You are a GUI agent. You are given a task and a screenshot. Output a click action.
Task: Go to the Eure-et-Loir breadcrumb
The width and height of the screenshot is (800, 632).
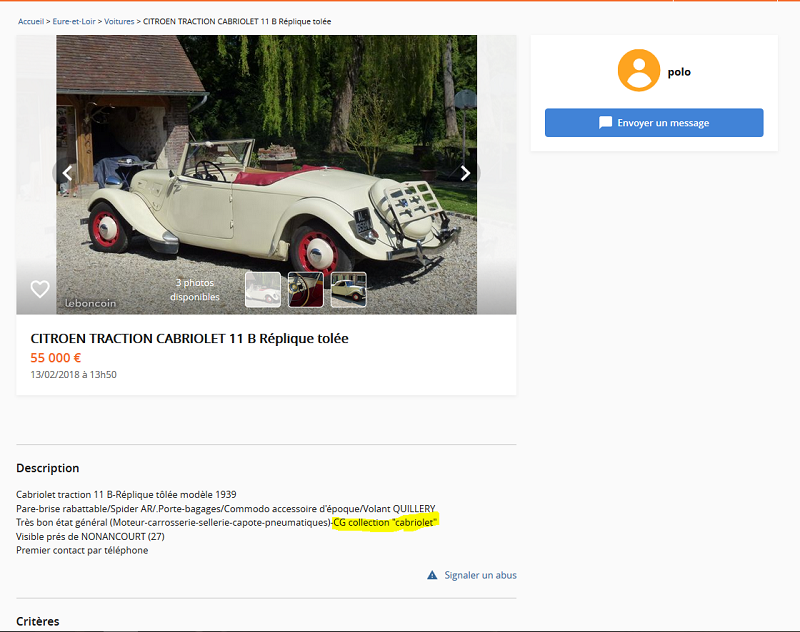coord(74,21)
